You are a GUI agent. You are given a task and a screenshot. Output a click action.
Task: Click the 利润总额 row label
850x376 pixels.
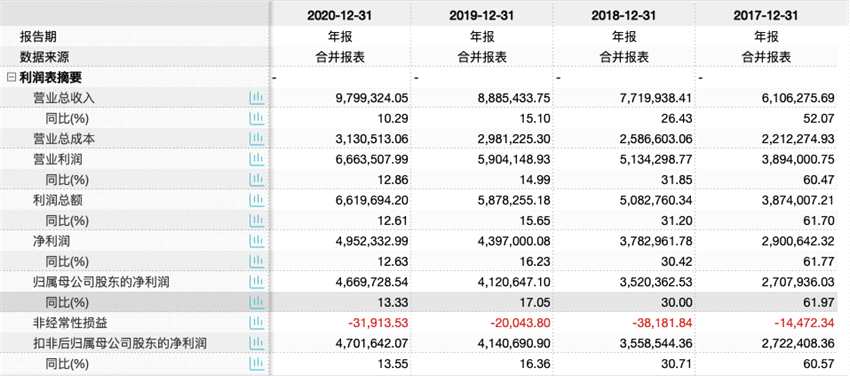57,200
